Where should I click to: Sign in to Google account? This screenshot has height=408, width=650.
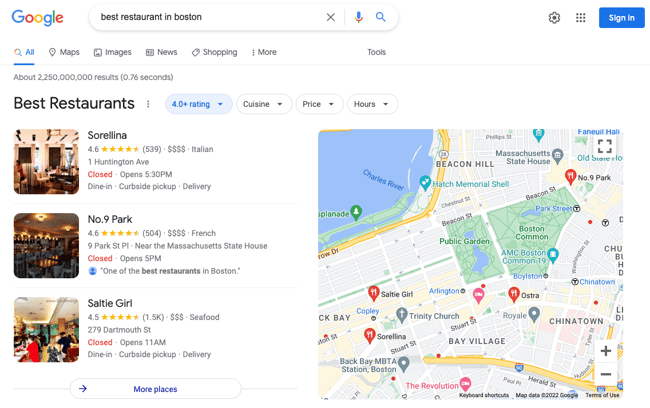621,18
